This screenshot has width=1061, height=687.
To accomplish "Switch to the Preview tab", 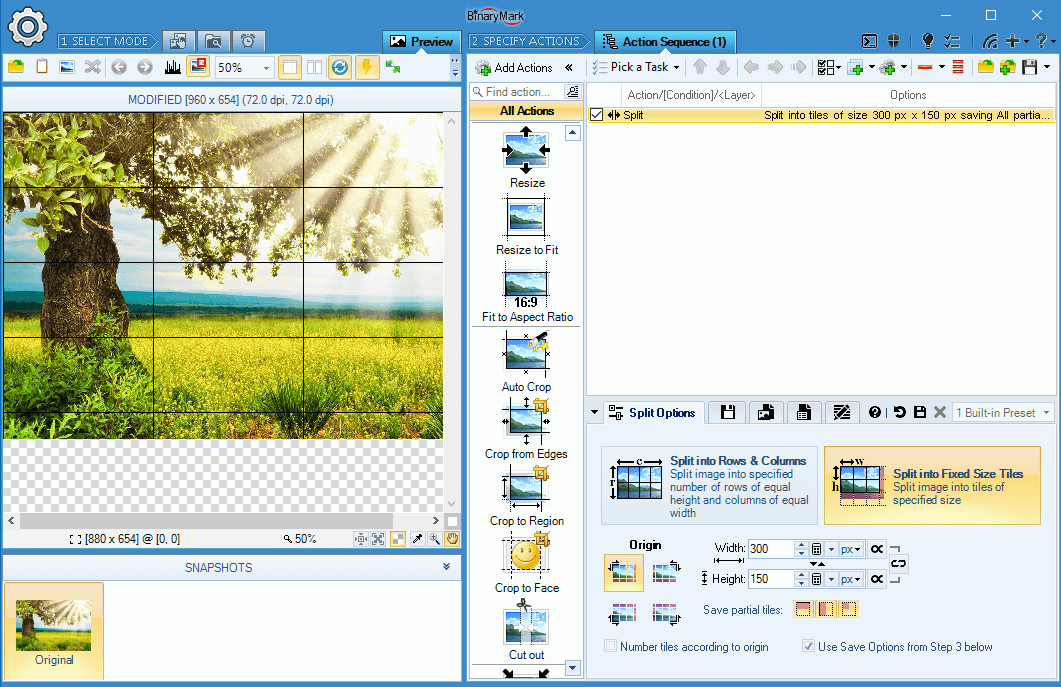I will [x=420, y=41].
